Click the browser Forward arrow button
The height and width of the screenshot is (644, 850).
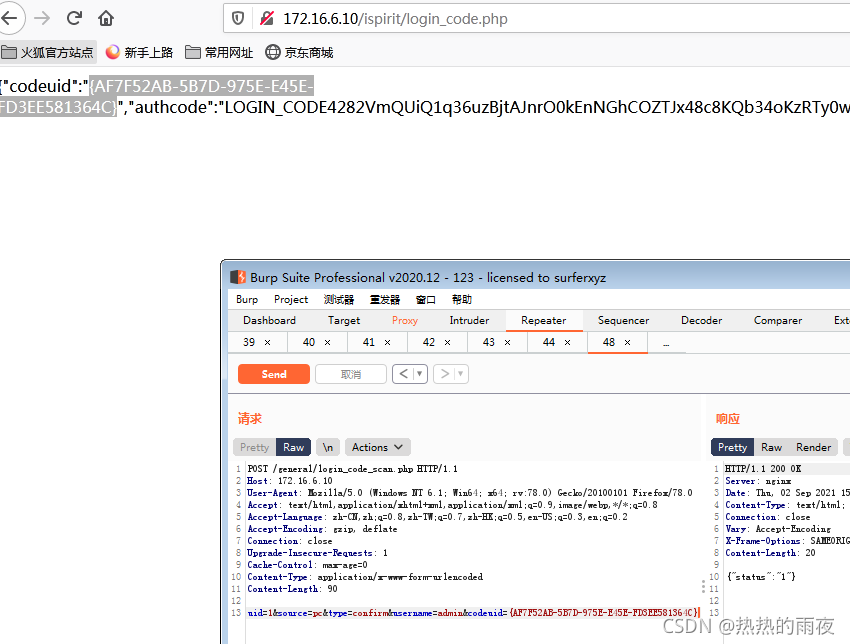click(x=42, y=18)
